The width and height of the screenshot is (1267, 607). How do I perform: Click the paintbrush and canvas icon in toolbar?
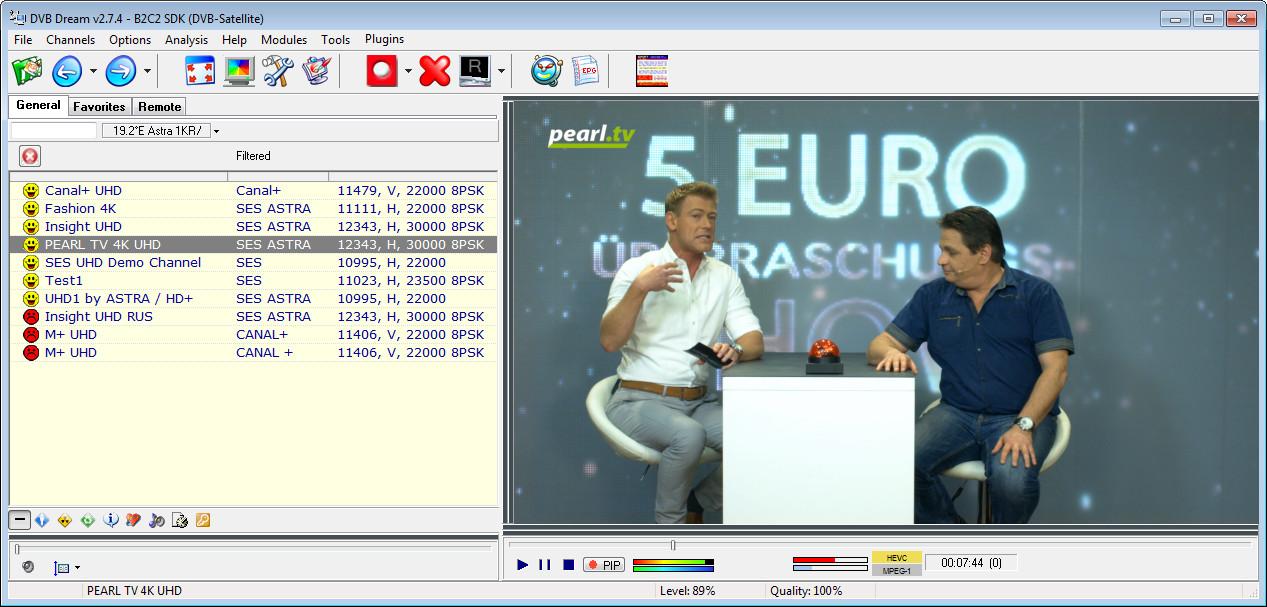click(x=315, y=71)
